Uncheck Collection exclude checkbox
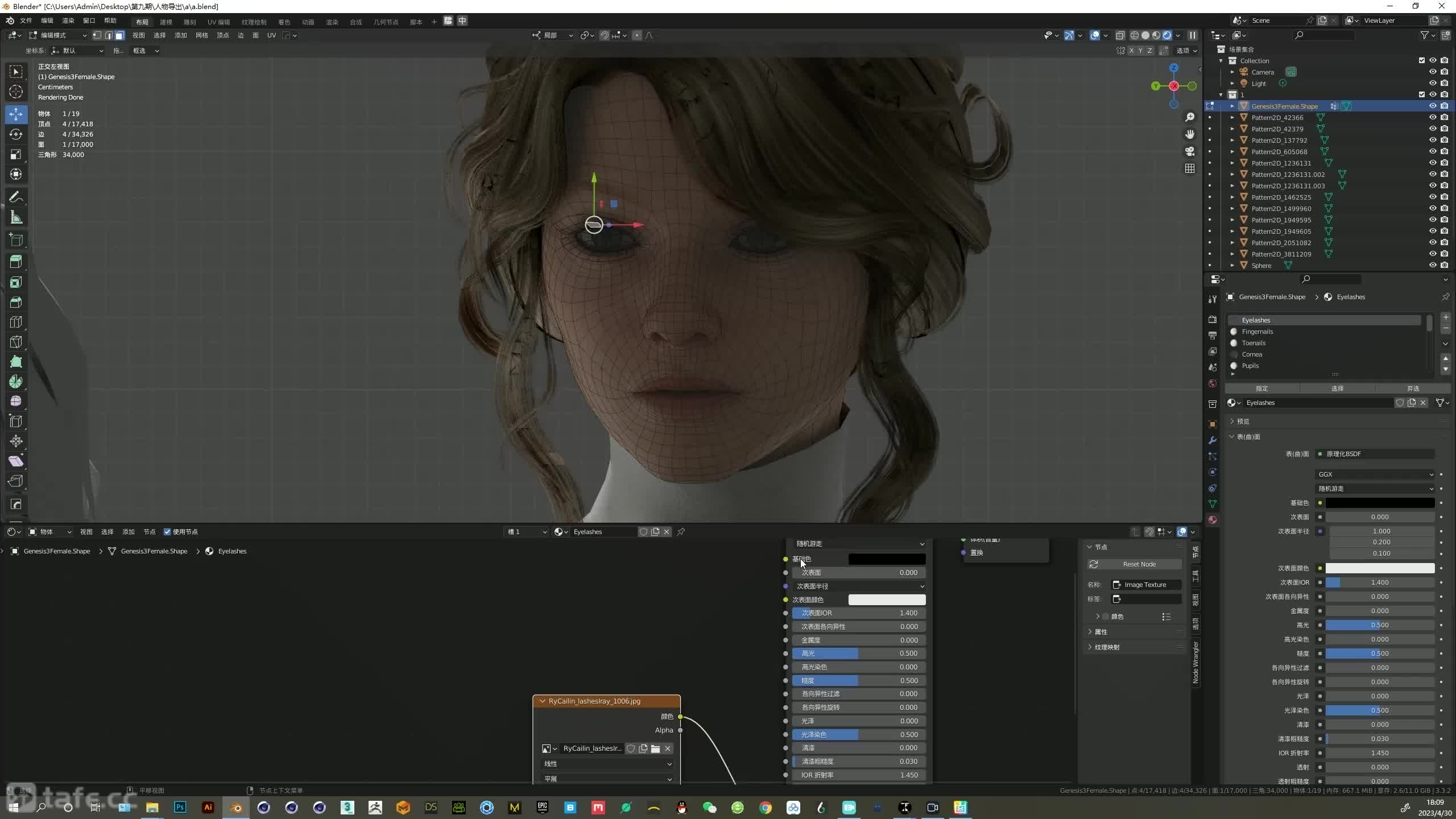Viewport: 1456px width, 819px height. 1421,60
